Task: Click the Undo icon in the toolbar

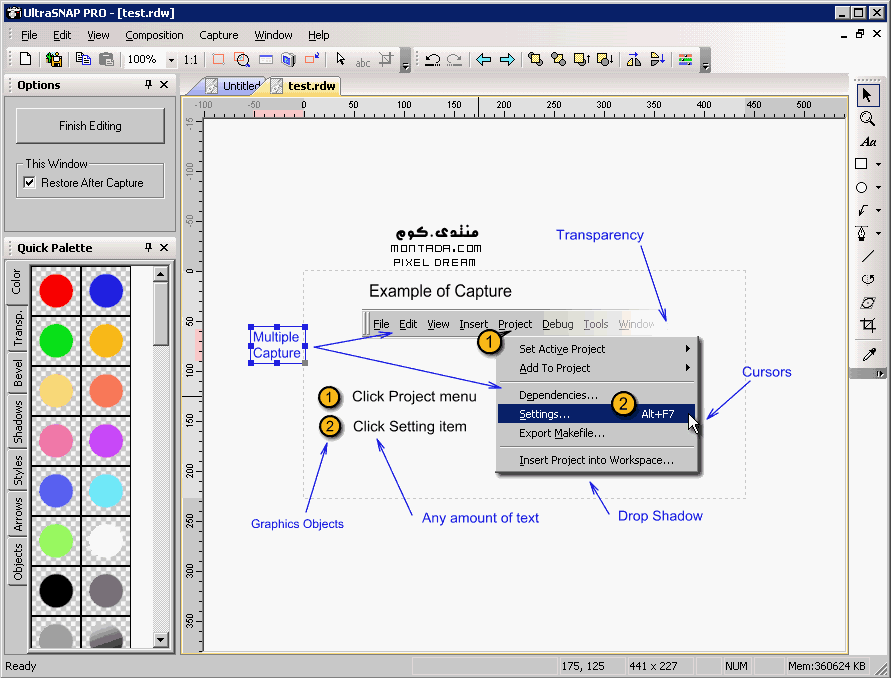Action: (x=432, y=59)
